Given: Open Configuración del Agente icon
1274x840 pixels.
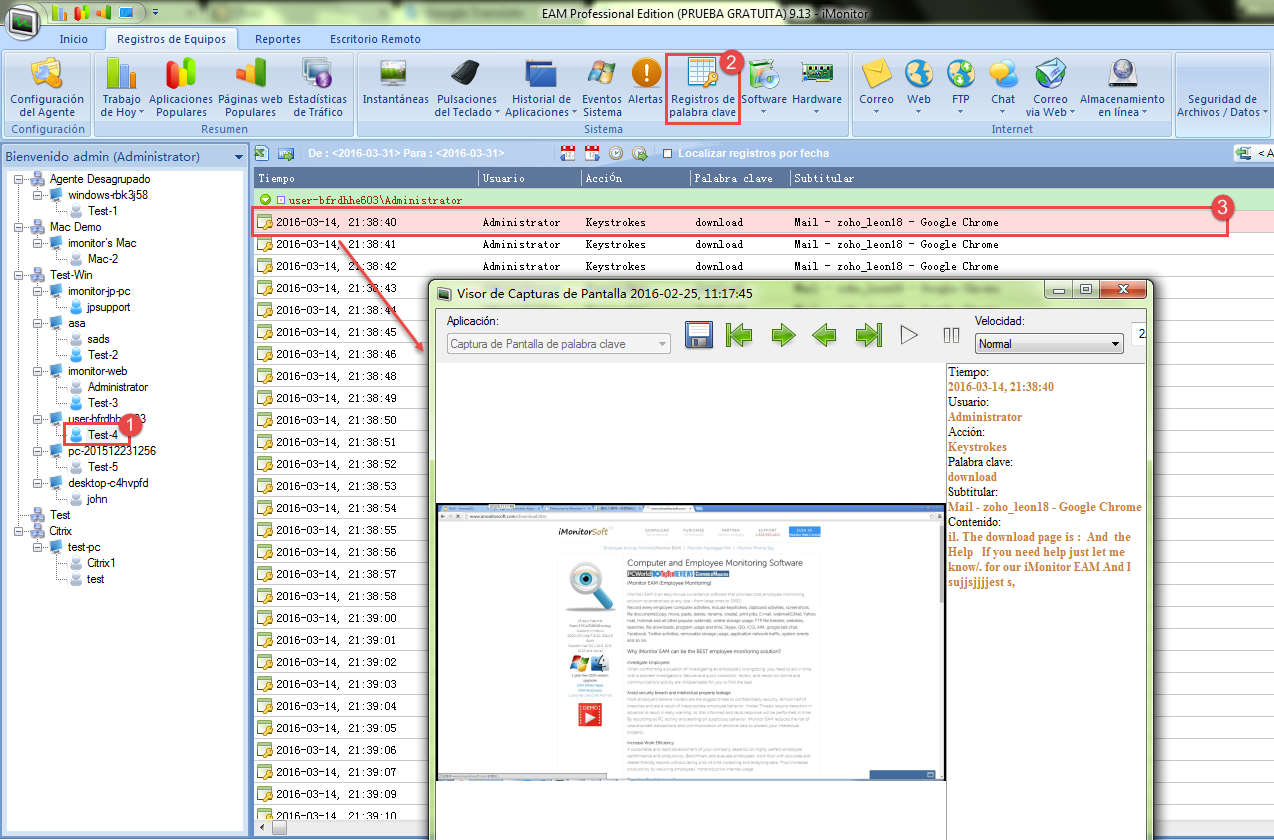Looking at the screenshot, I should coord(47,76).
